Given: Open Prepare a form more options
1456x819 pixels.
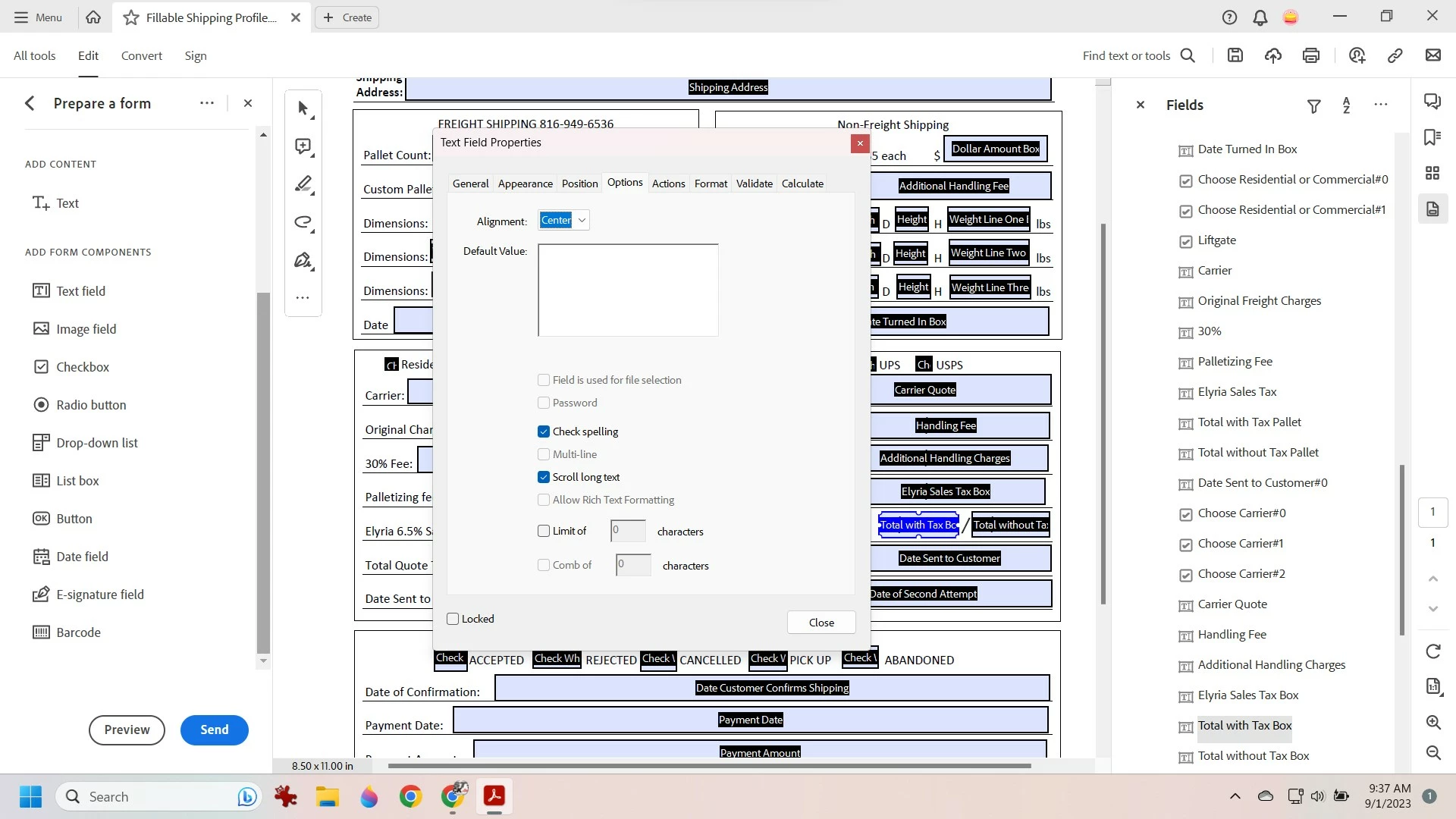Looking at the screenshot, I should click(x=207, y=103).
